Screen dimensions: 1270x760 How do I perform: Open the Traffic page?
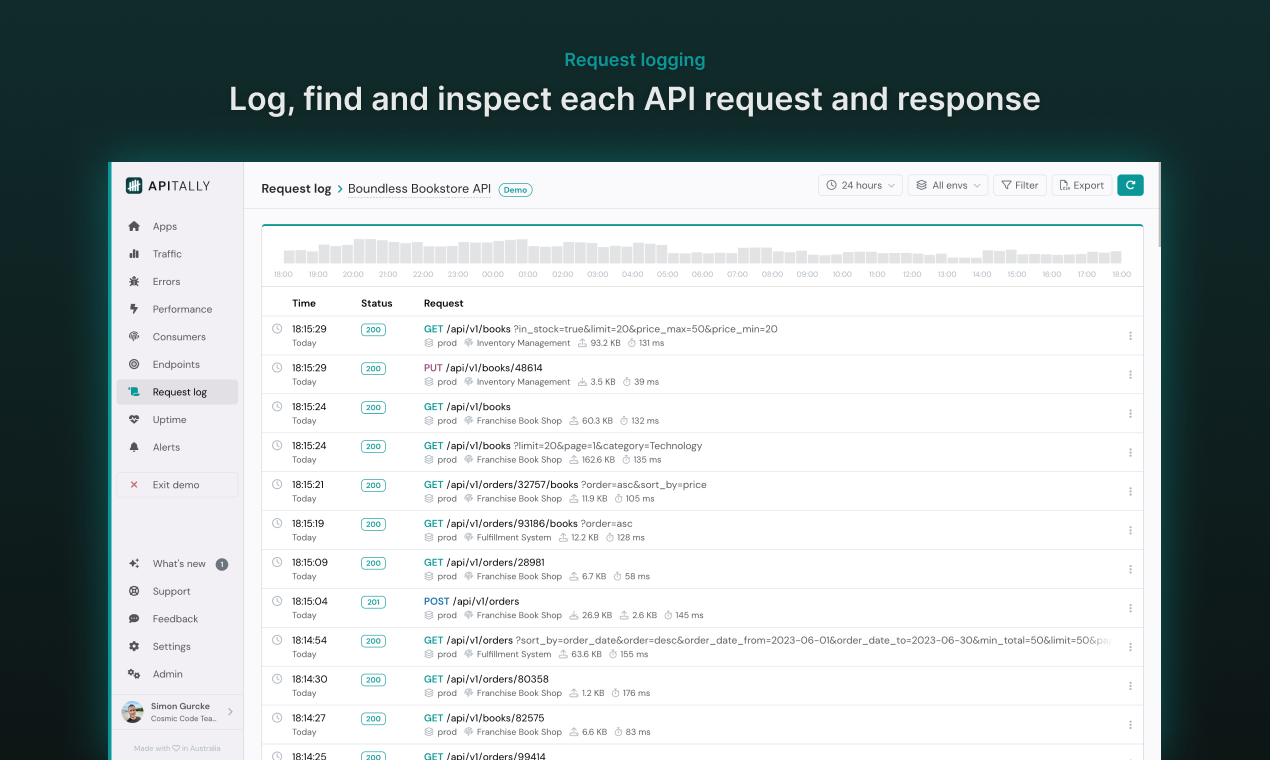click(x=177, y=254)
